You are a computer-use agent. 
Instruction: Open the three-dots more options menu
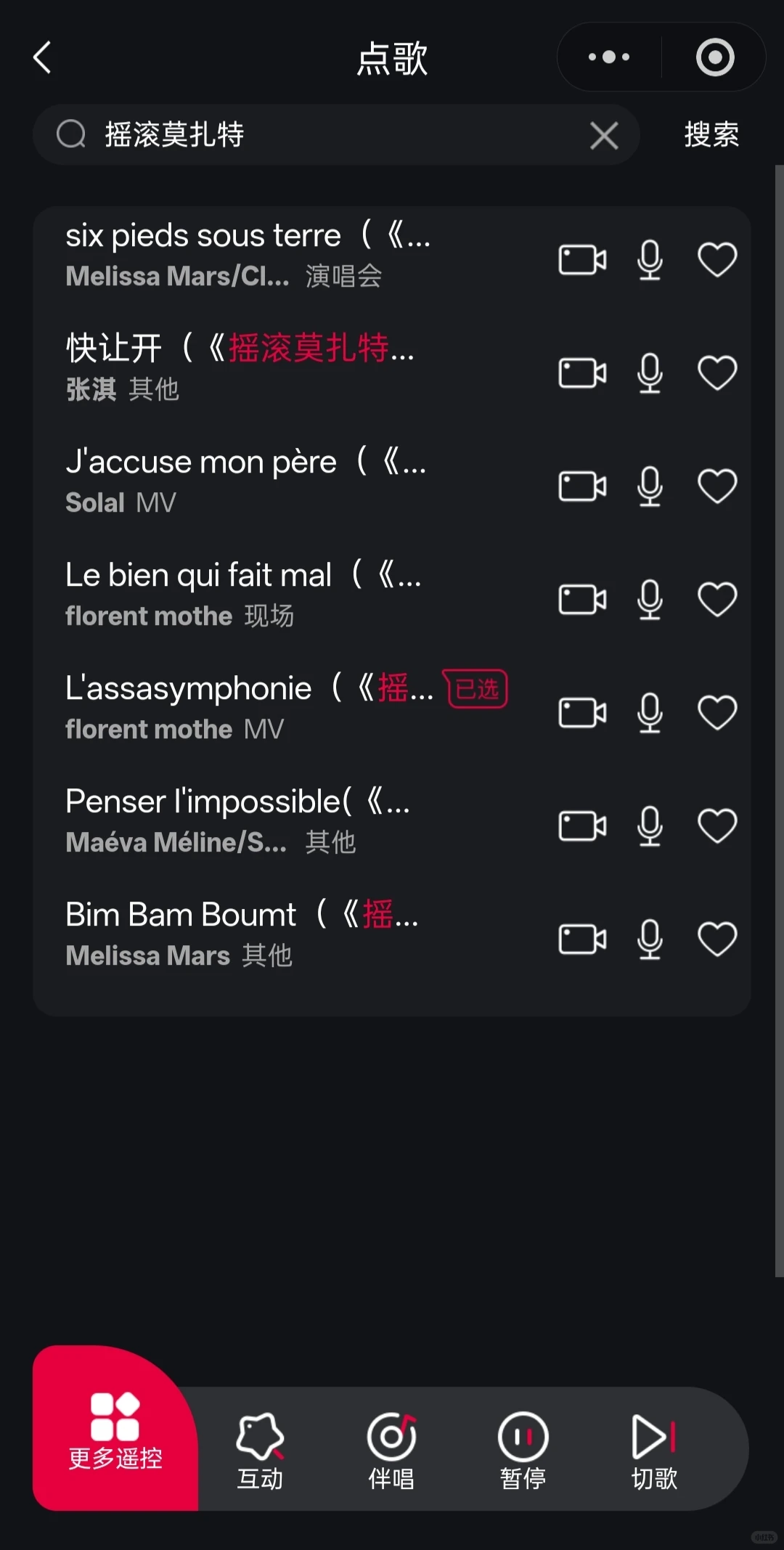[609, 57]
